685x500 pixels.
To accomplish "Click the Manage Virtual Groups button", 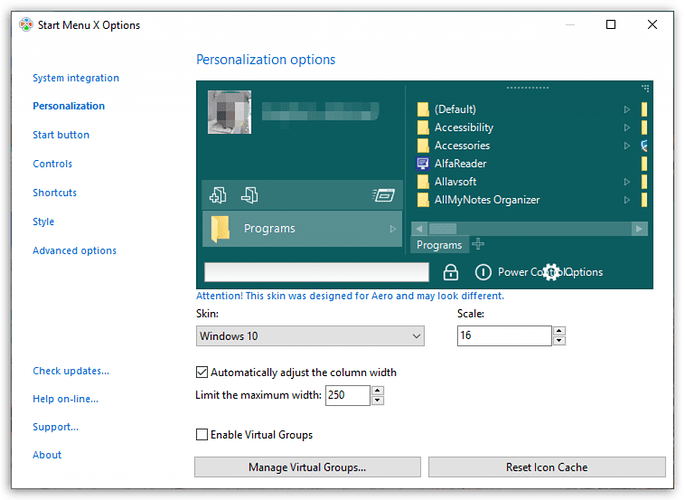I will click(307, 467).
